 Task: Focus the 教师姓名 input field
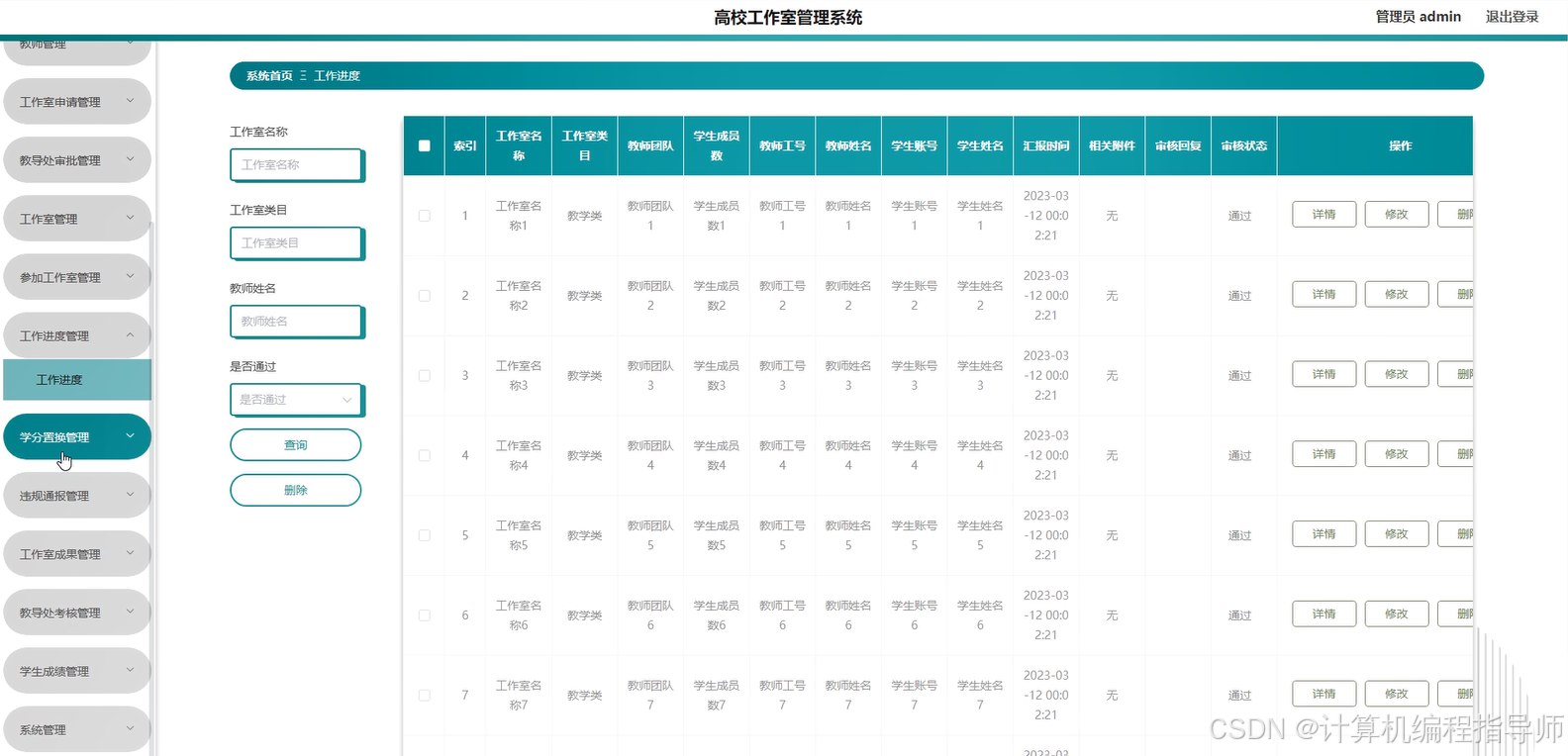tap(296, 322)
